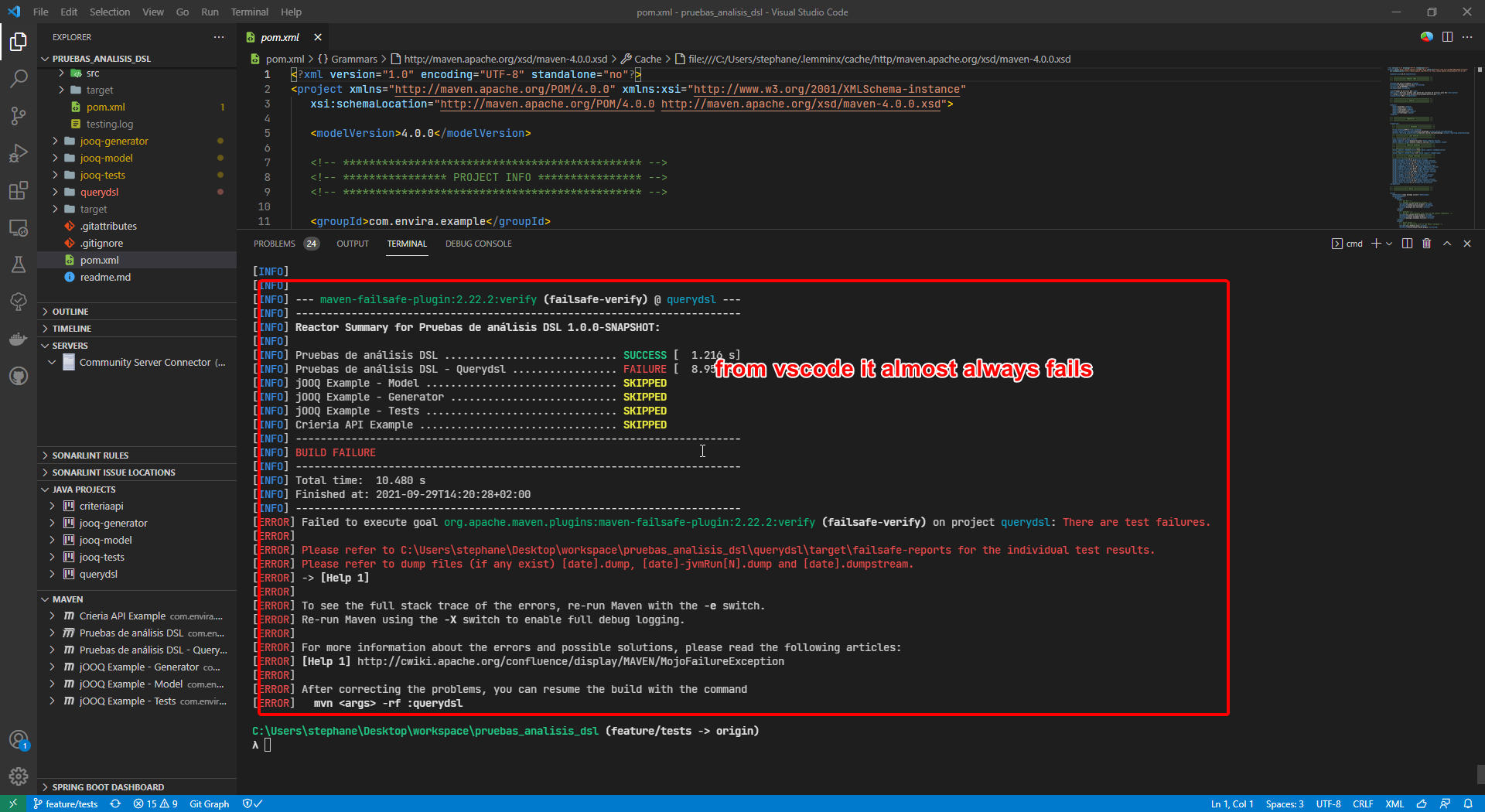
Task: Open the Testing beaker view
Action: [19, 264]
